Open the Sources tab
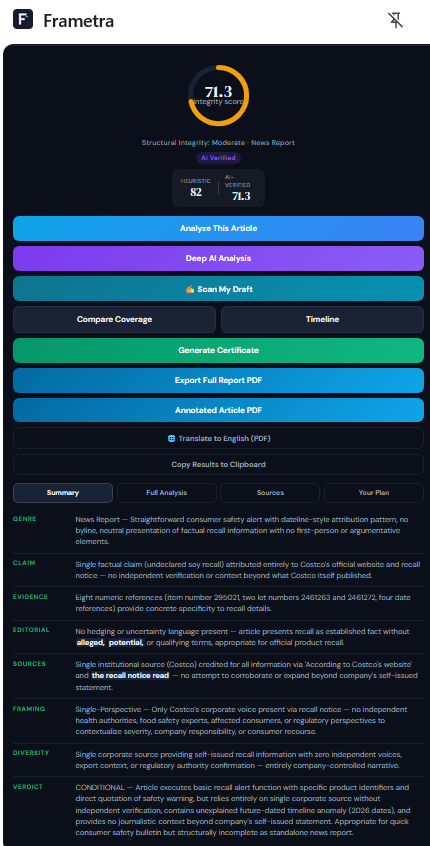 270,493
